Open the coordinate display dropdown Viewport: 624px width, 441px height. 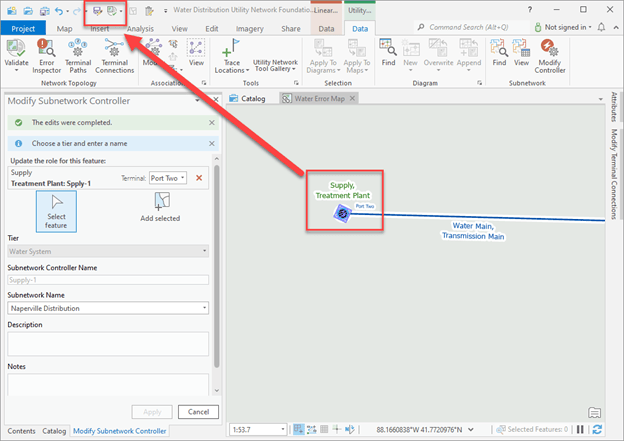click(471, 429)
